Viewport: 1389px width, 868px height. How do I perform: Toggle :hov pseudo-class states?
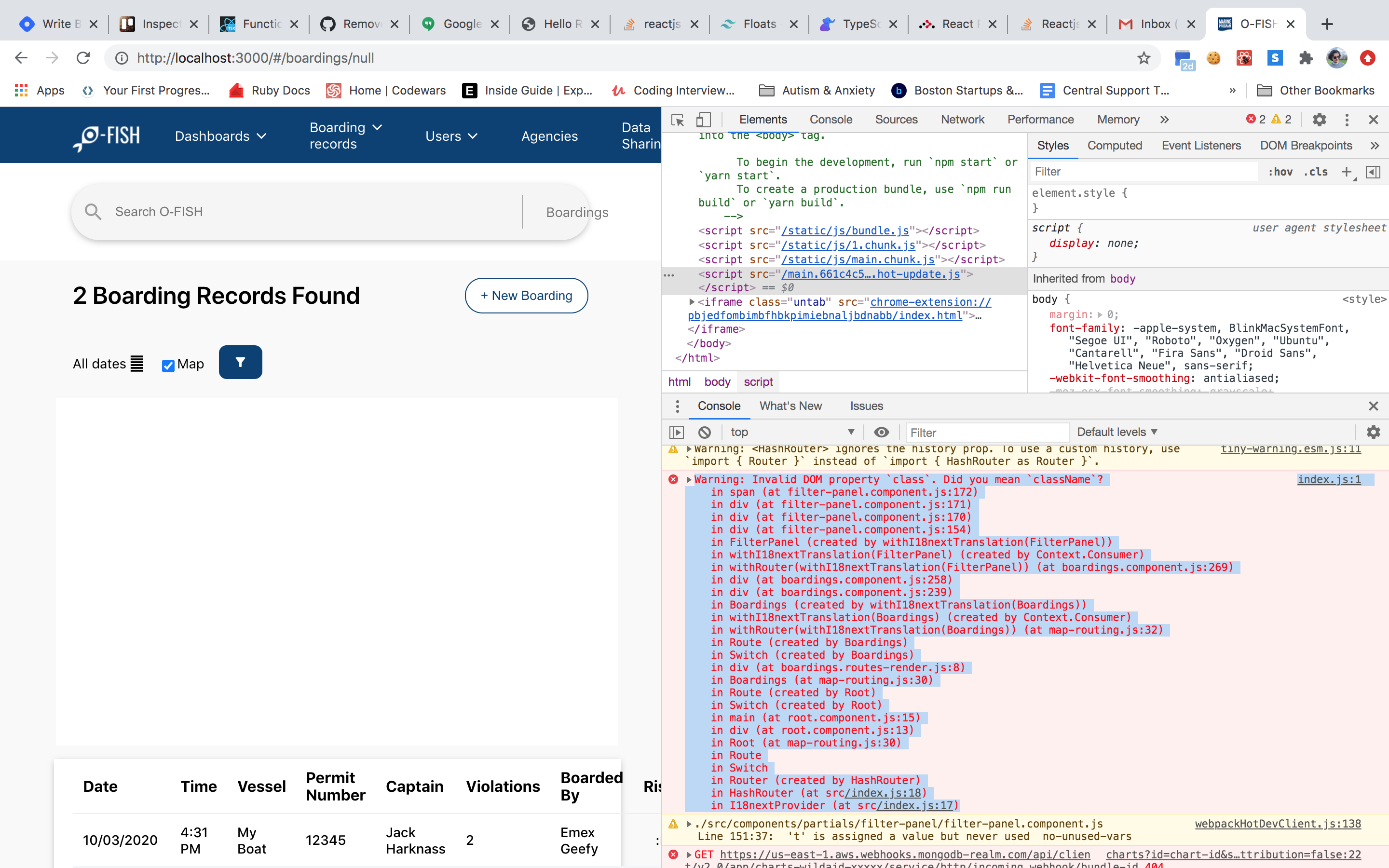(x=1280, y=172)
